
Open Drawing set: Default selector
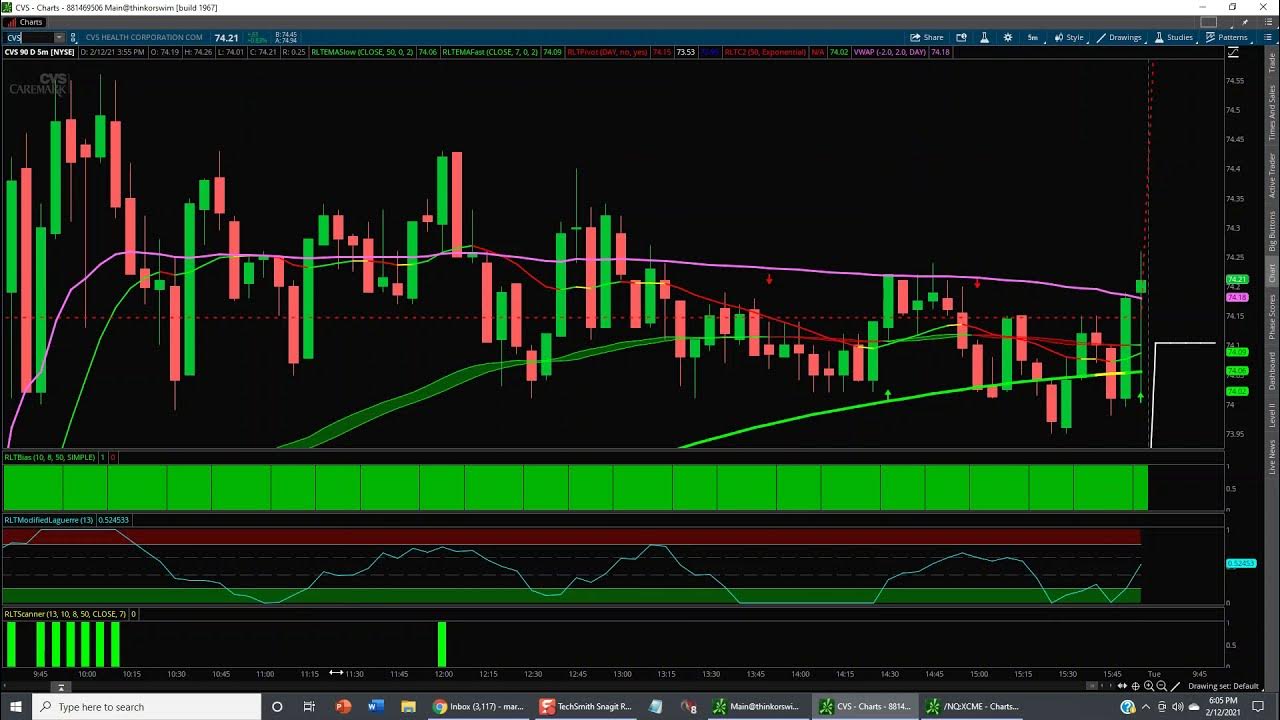1224,686
